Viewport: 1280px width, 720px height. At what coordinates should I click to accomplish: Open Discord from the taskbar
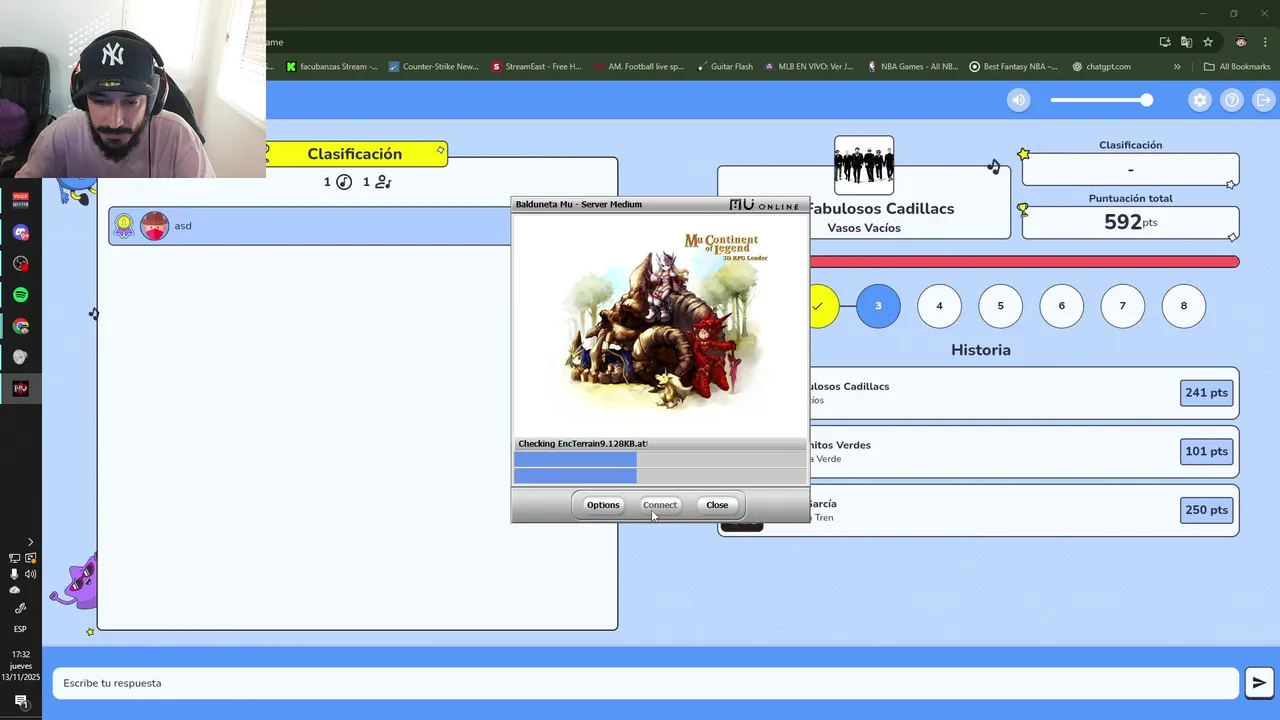pyautogui.click(x=20, y=232)
